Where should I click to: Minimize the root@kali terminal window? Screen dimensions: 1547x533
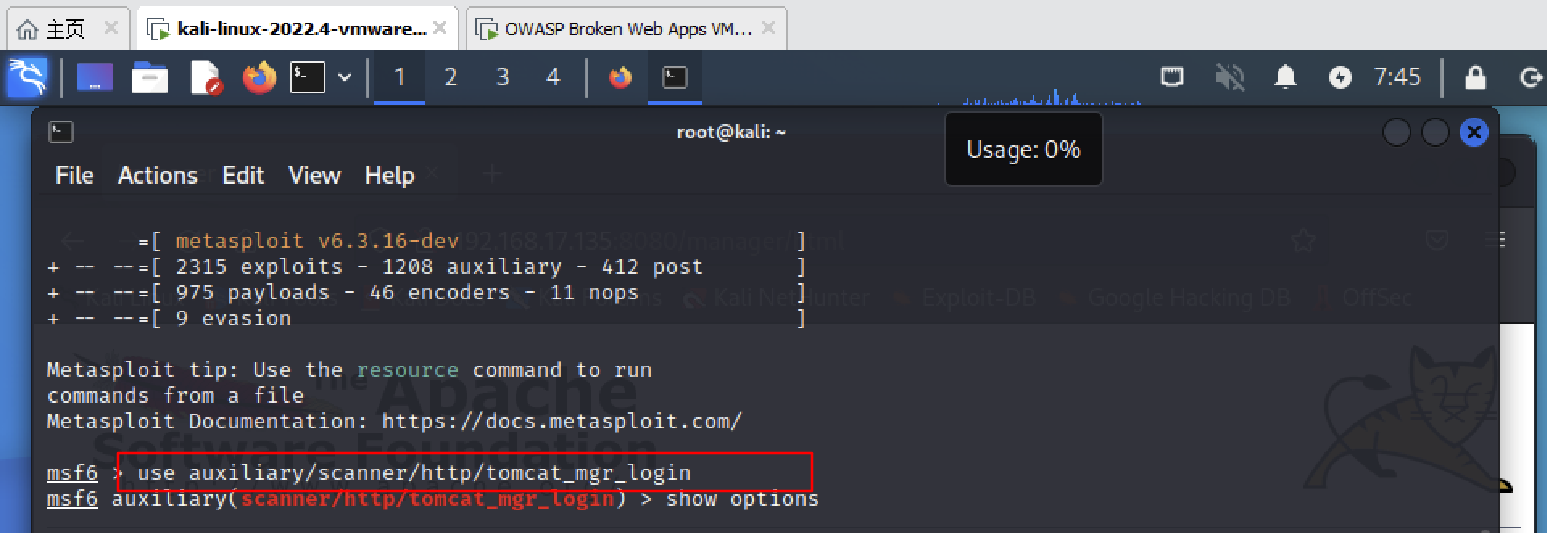(x=1397, y=132)
